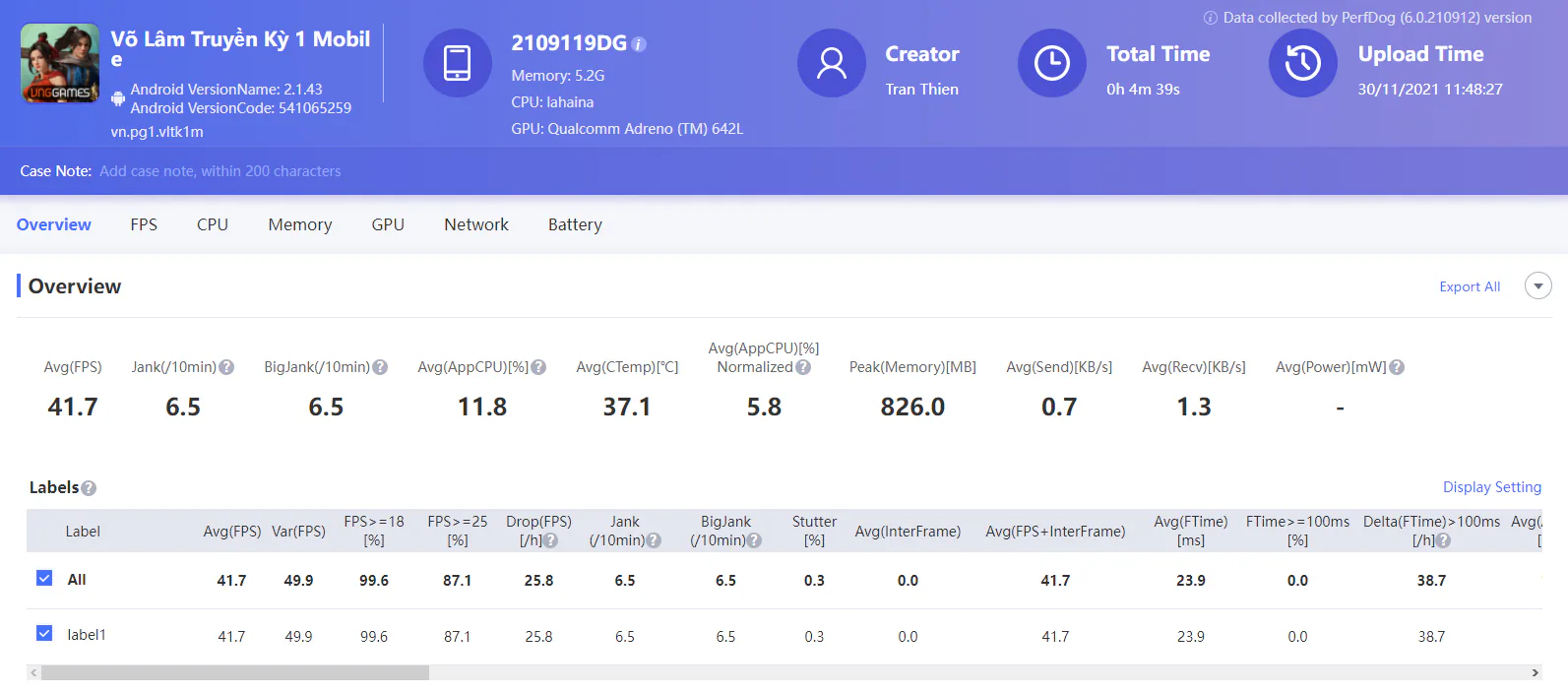This screenshot has height=693, width=1568.
Task: Click upload time 30/11/2021 11:48:27
Action: point(1430,90)
